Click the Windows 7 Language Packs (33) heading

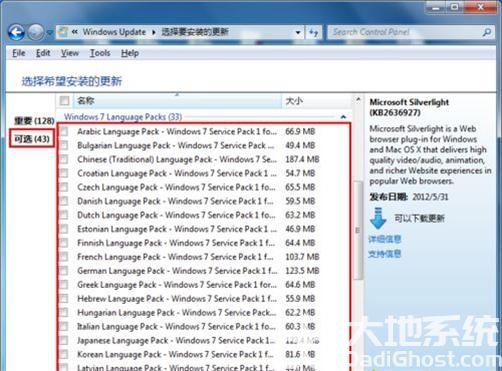click(123, 117)
